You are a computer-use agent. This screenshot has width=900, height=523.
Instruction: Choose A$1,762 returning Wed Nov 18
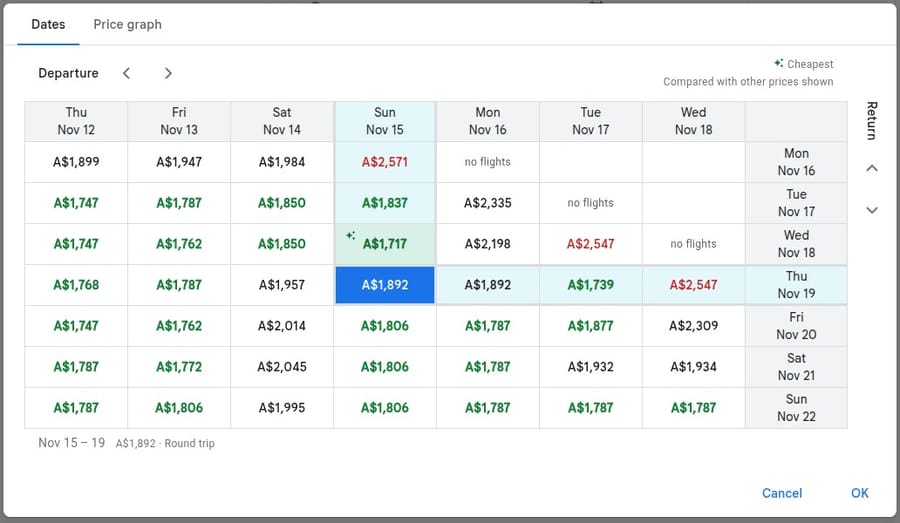pyautogui.click(x=179, y=243)
